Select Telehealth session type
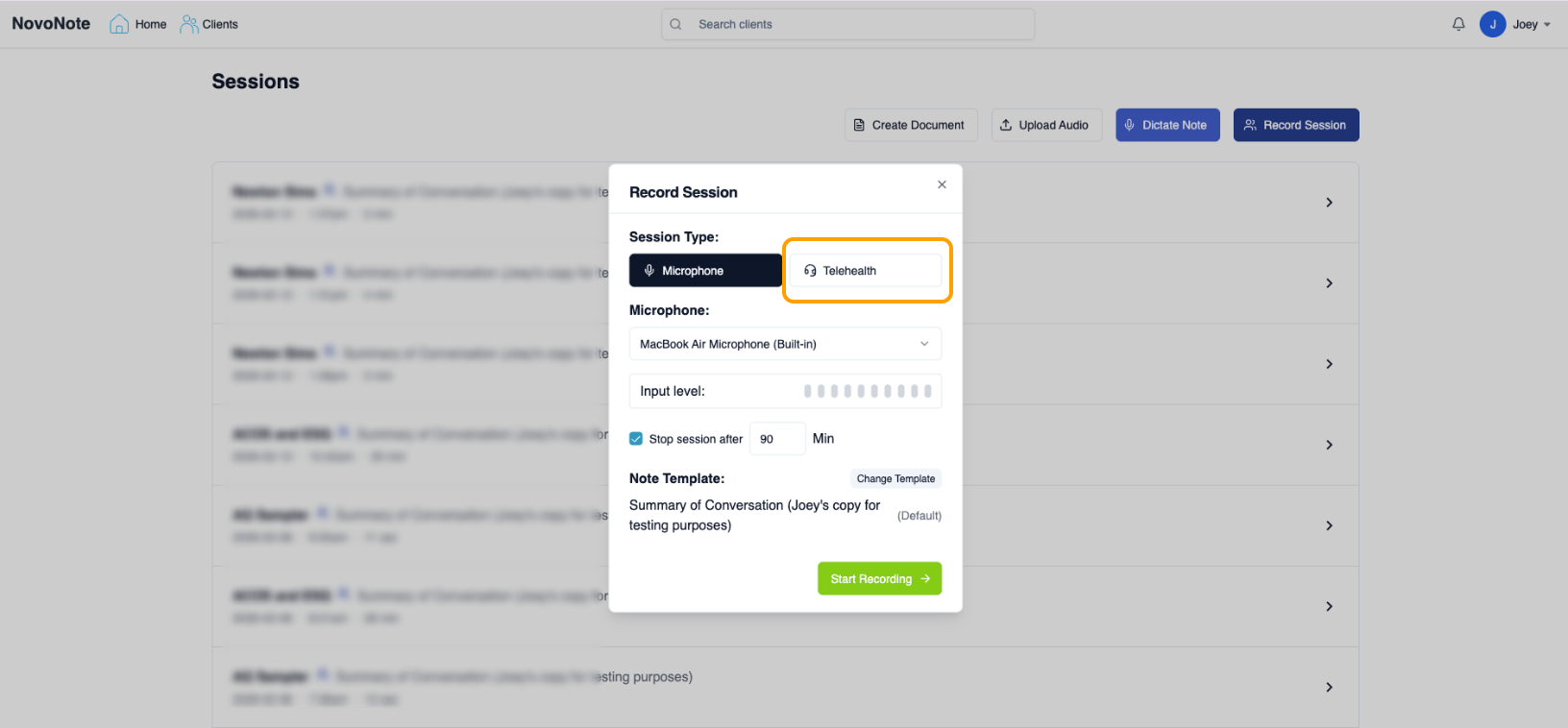This screenshot has width=1568, height=728. tap(865, 271)
